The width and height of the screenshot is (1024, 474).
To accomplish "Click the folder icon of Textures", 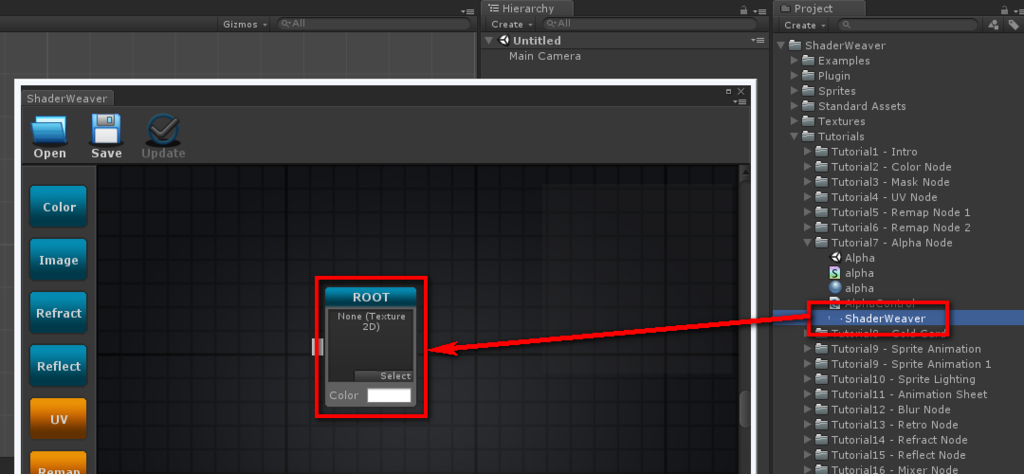I will click(808, 121).
